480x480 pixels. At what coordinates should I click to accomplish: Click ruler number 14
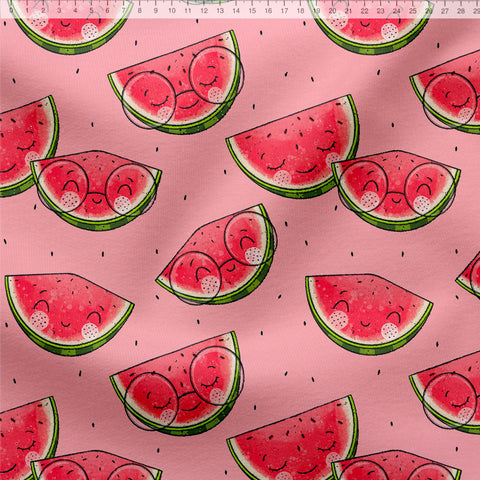tap(236, 11)
